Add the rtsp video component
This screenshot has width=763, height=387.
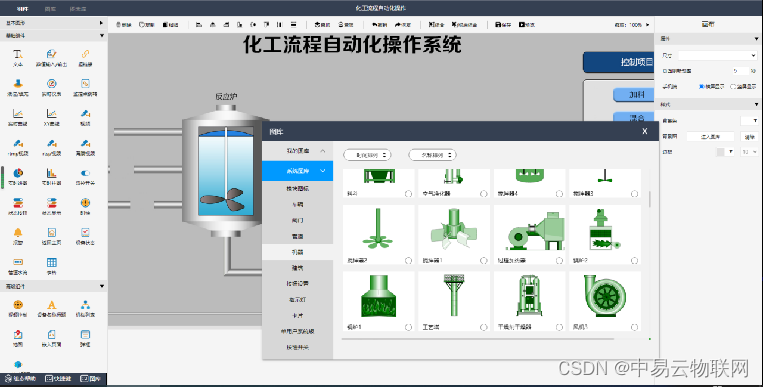(x=51, y=147)
